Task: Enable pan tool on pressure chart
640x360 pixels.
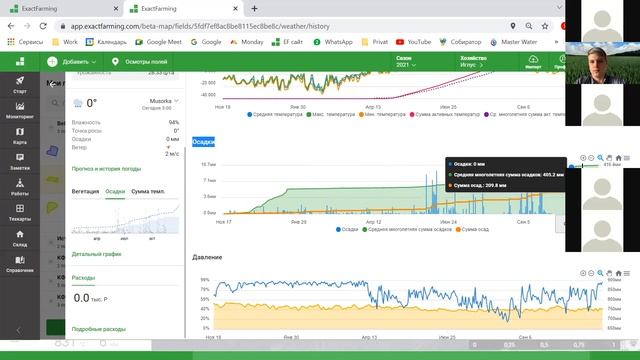Action: (609, 273)
